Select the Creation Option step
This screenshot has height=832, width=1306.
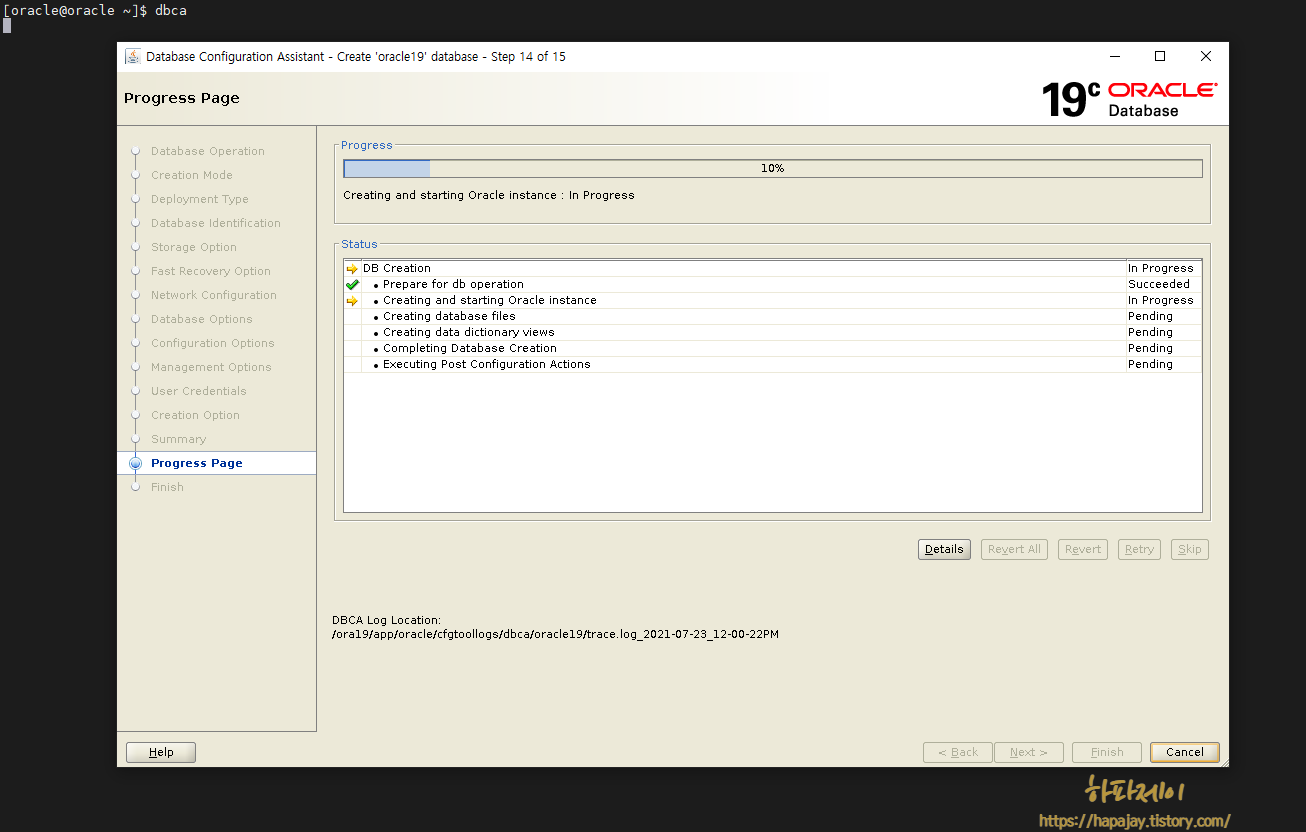tap(196, 415)
